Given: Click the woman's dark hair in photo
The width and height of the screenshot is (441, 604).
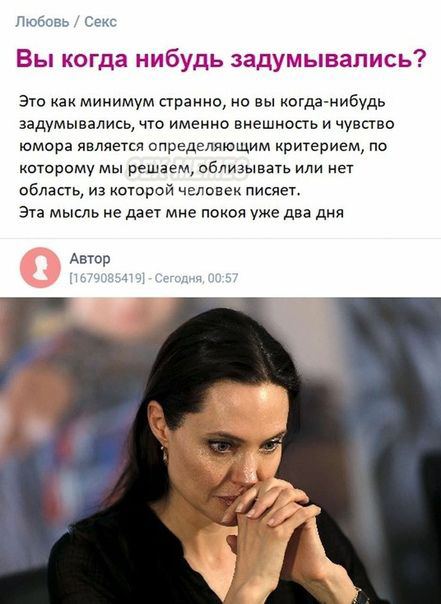Looking at the screenshot, I should tap(216, 354).
